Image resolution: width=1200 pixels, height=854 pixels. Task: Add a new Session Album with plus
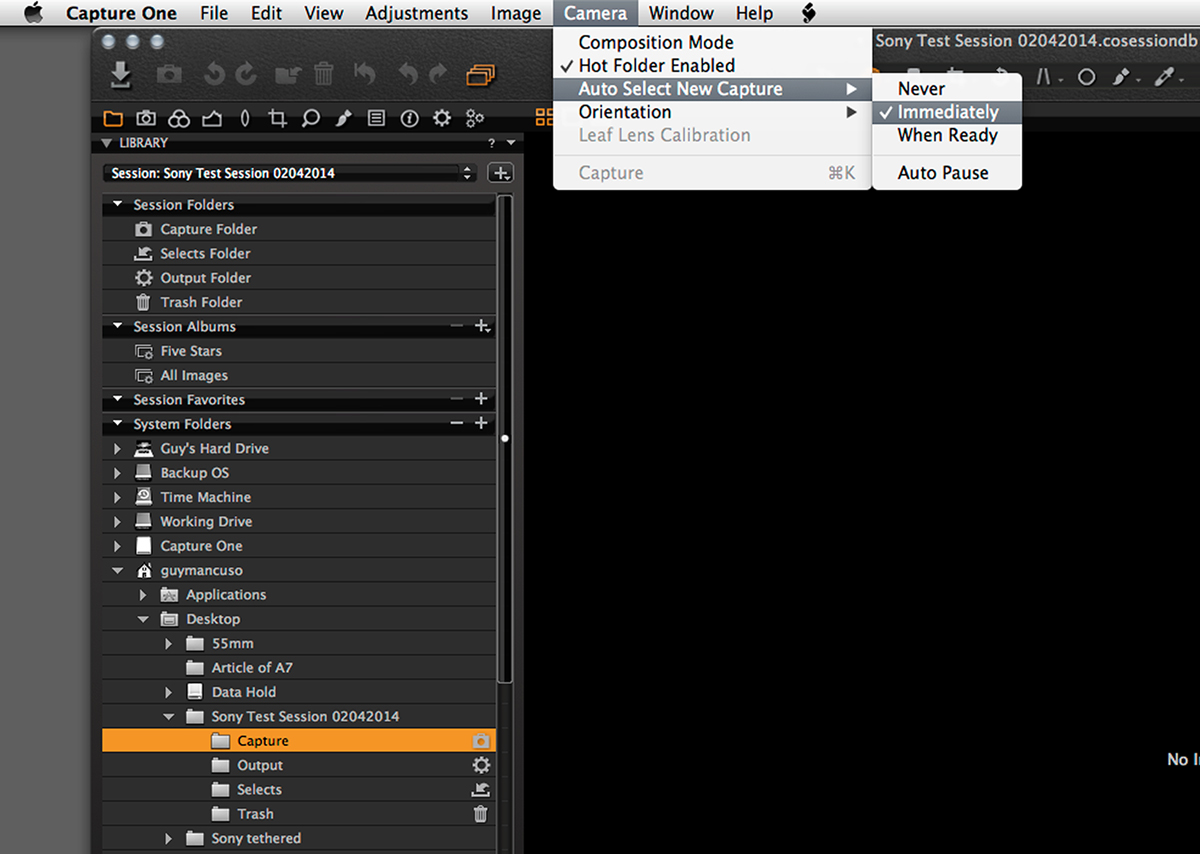(x=482, y=327)
